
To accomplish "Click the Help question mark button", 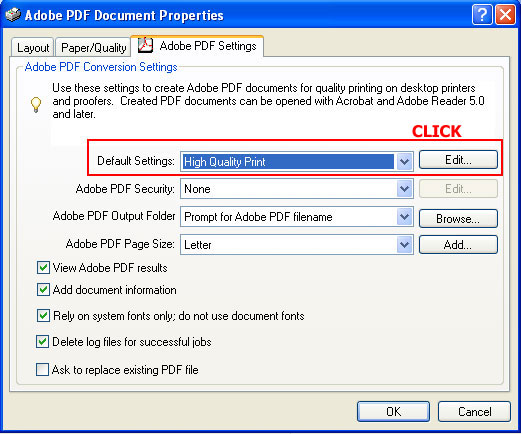I will tap(482, 15).
